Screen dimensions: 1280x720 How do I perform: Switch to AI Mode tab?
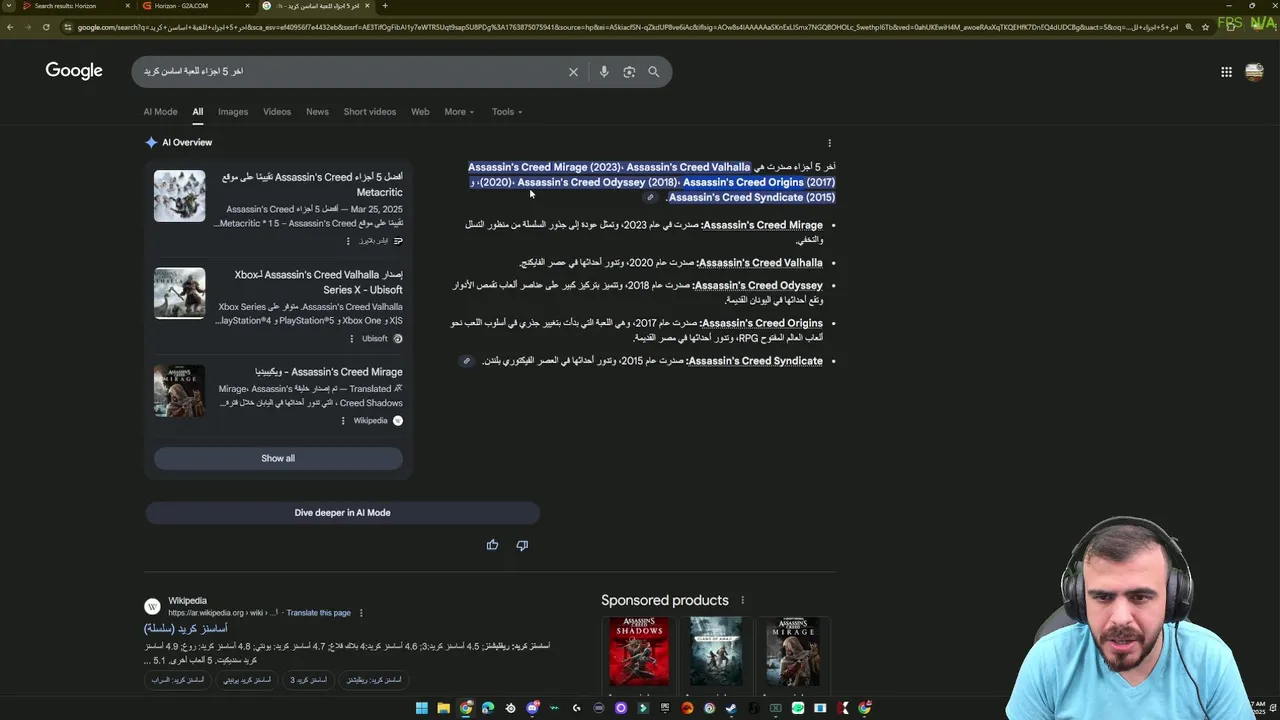[x=160, y=112]
